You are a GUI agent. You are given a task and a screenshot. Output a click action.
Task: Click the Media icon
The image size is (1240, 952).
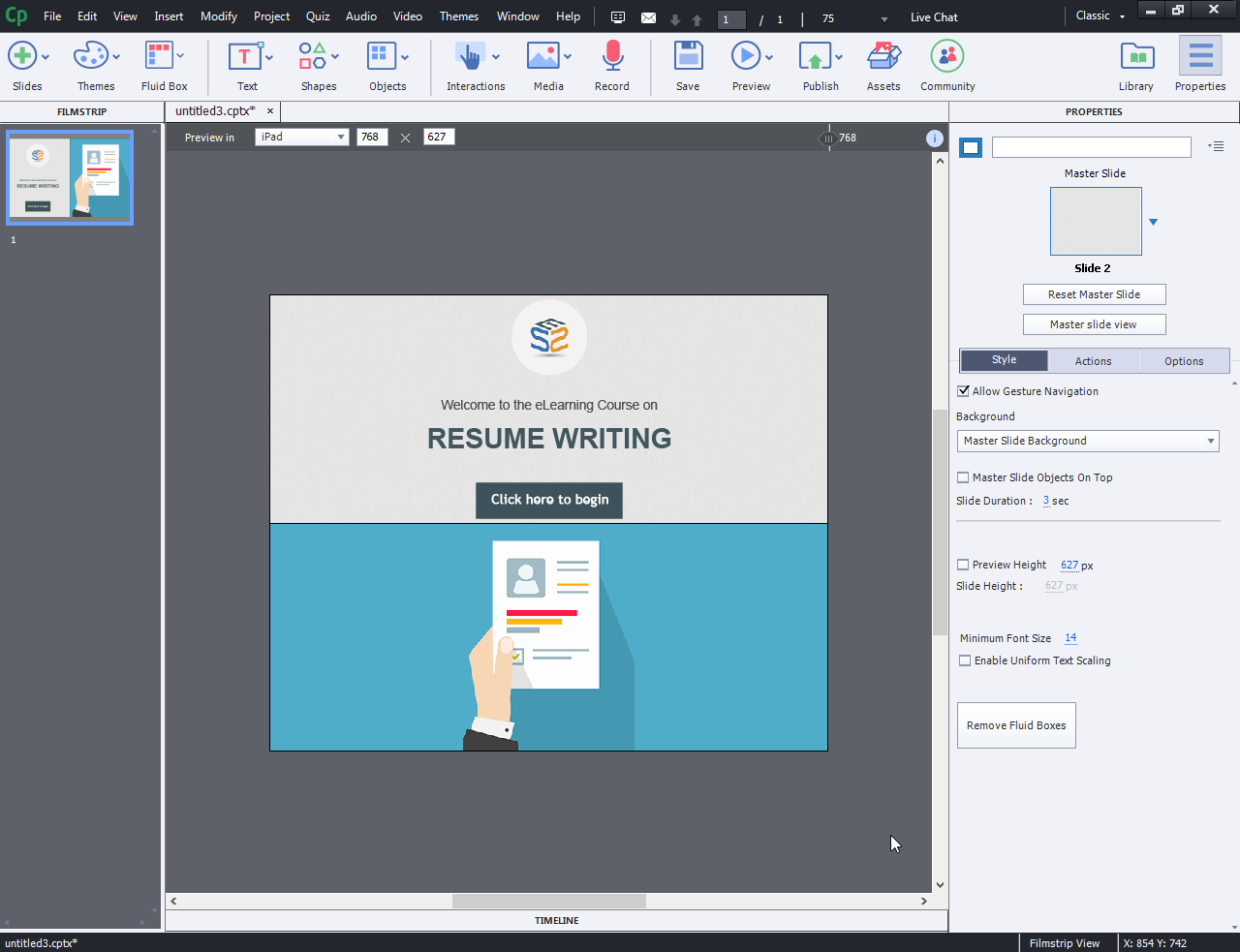pos(542,56)
